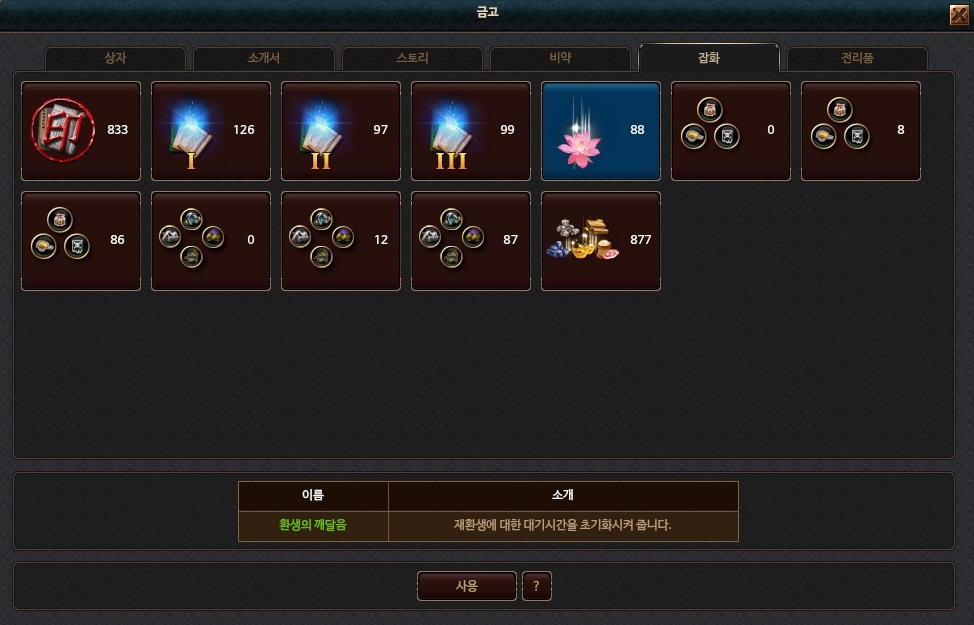
Task: Select the four-resource bundle with count 87
Action: pos(470,241)
